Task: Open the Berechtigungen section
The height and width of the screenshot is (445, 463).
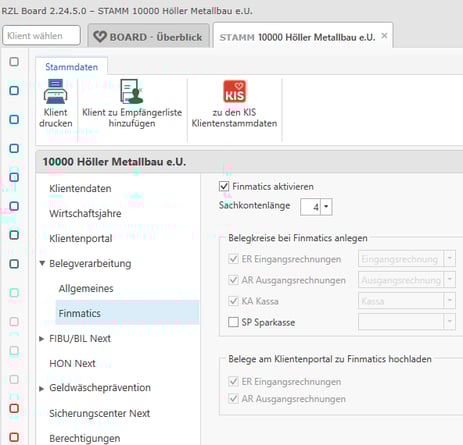Action: coord(85,438)
